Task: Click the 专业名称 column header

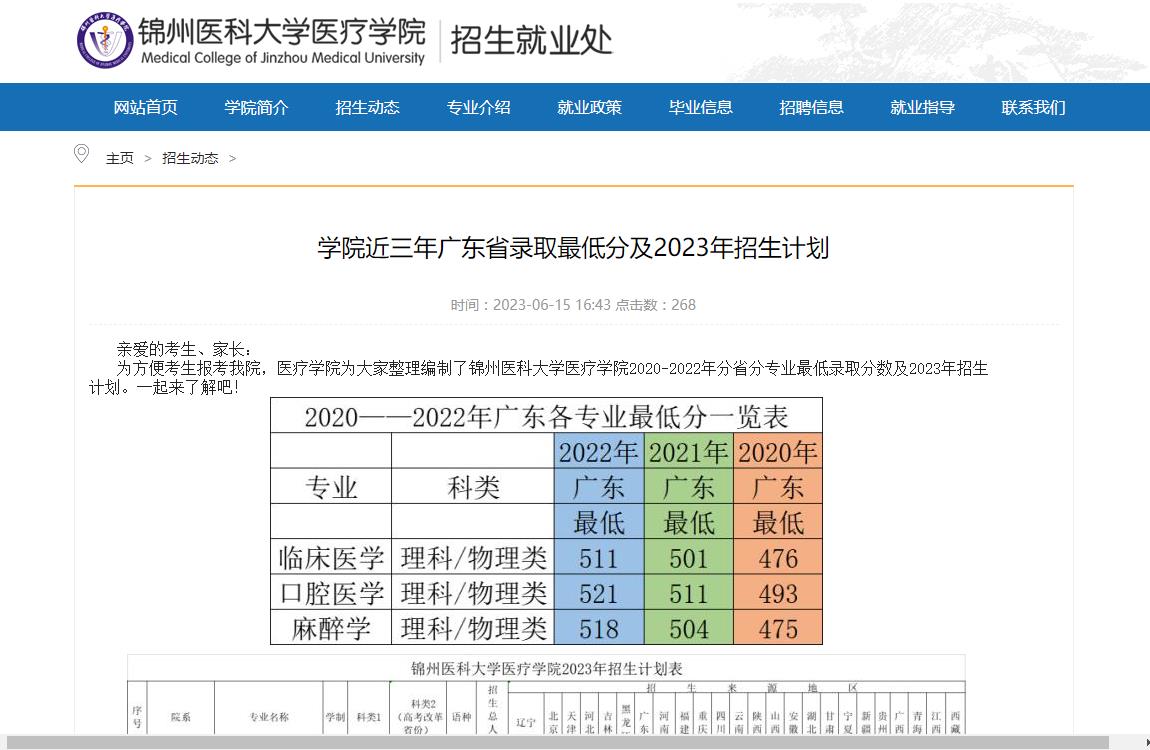Action: click(x=268, y=716)
